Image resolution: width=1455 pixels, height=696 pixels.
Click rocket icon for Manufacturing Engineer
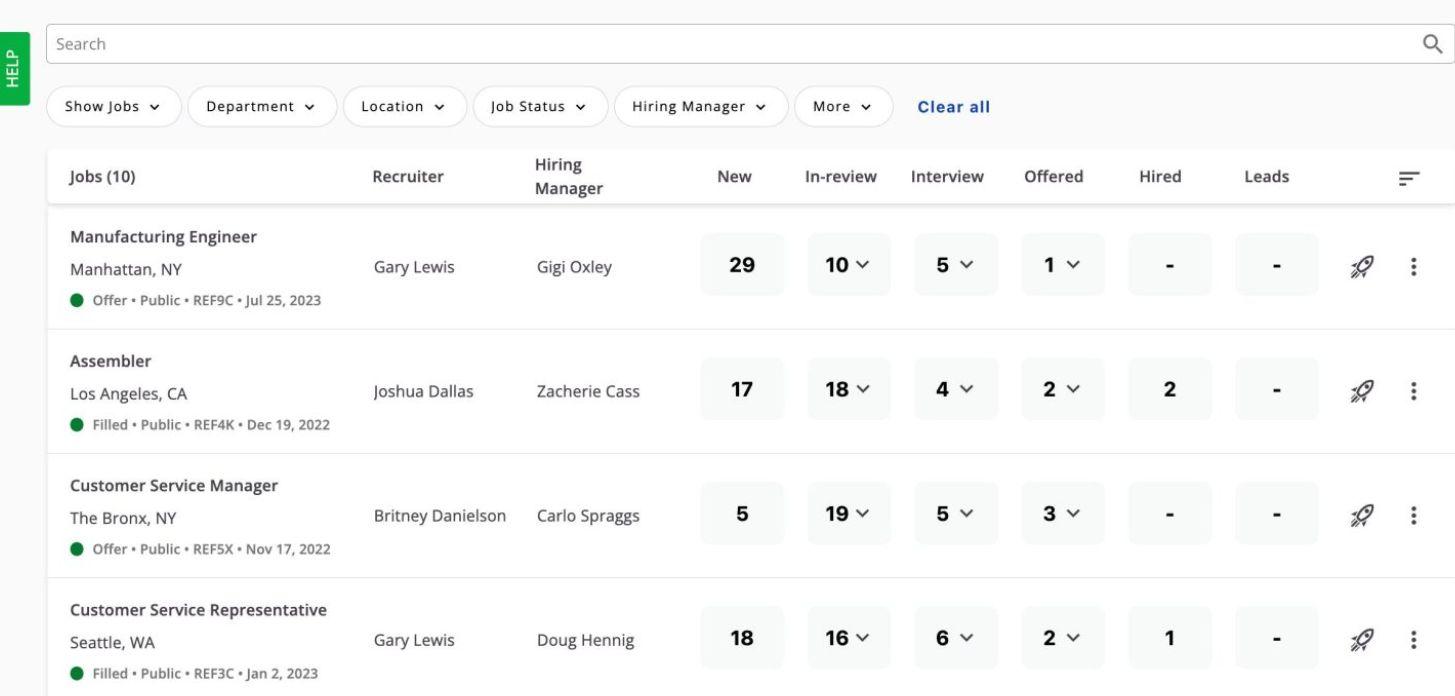pos(1360,266)
